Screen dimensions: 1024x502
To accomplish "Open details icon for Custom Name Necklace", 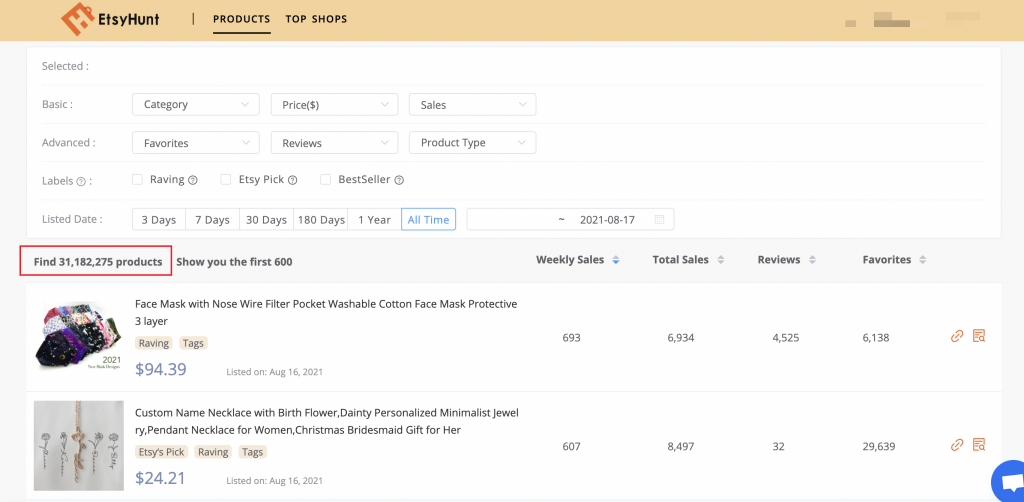I will [979, 445].
